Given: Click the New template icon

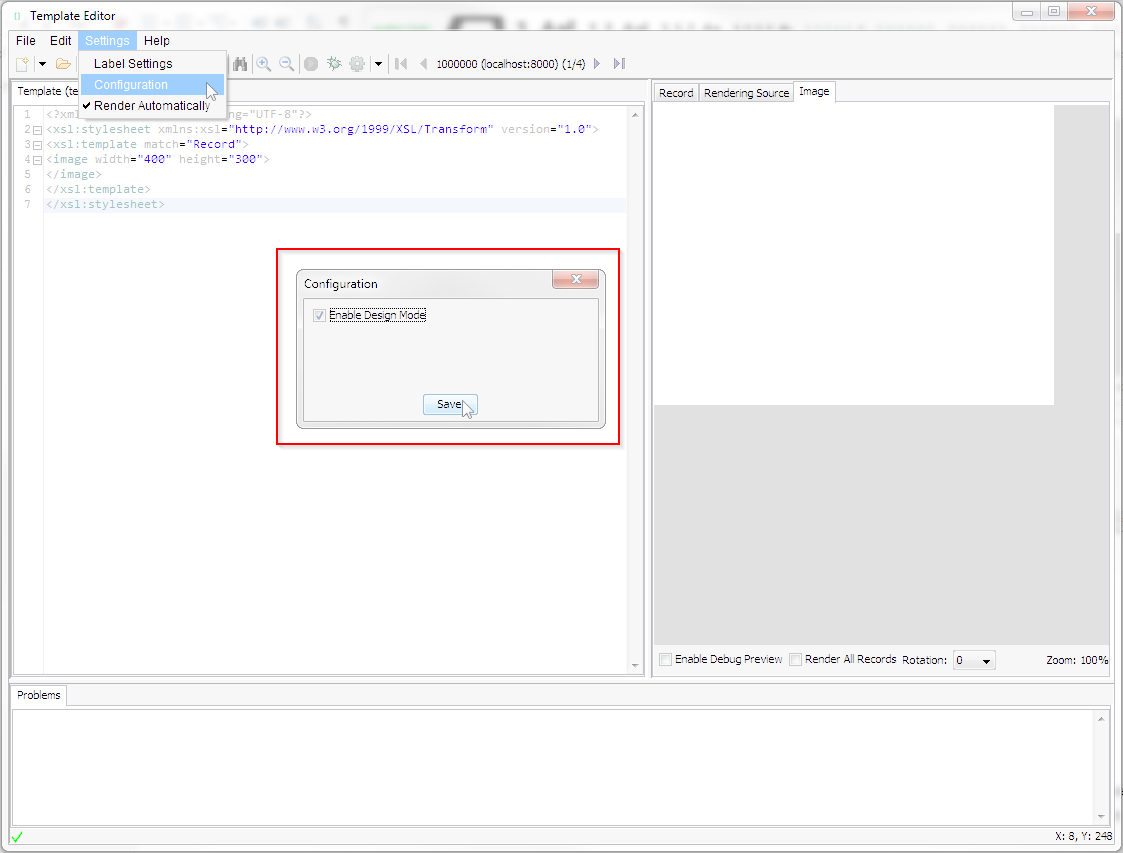Looking at the screenshot, I should 22,64.
